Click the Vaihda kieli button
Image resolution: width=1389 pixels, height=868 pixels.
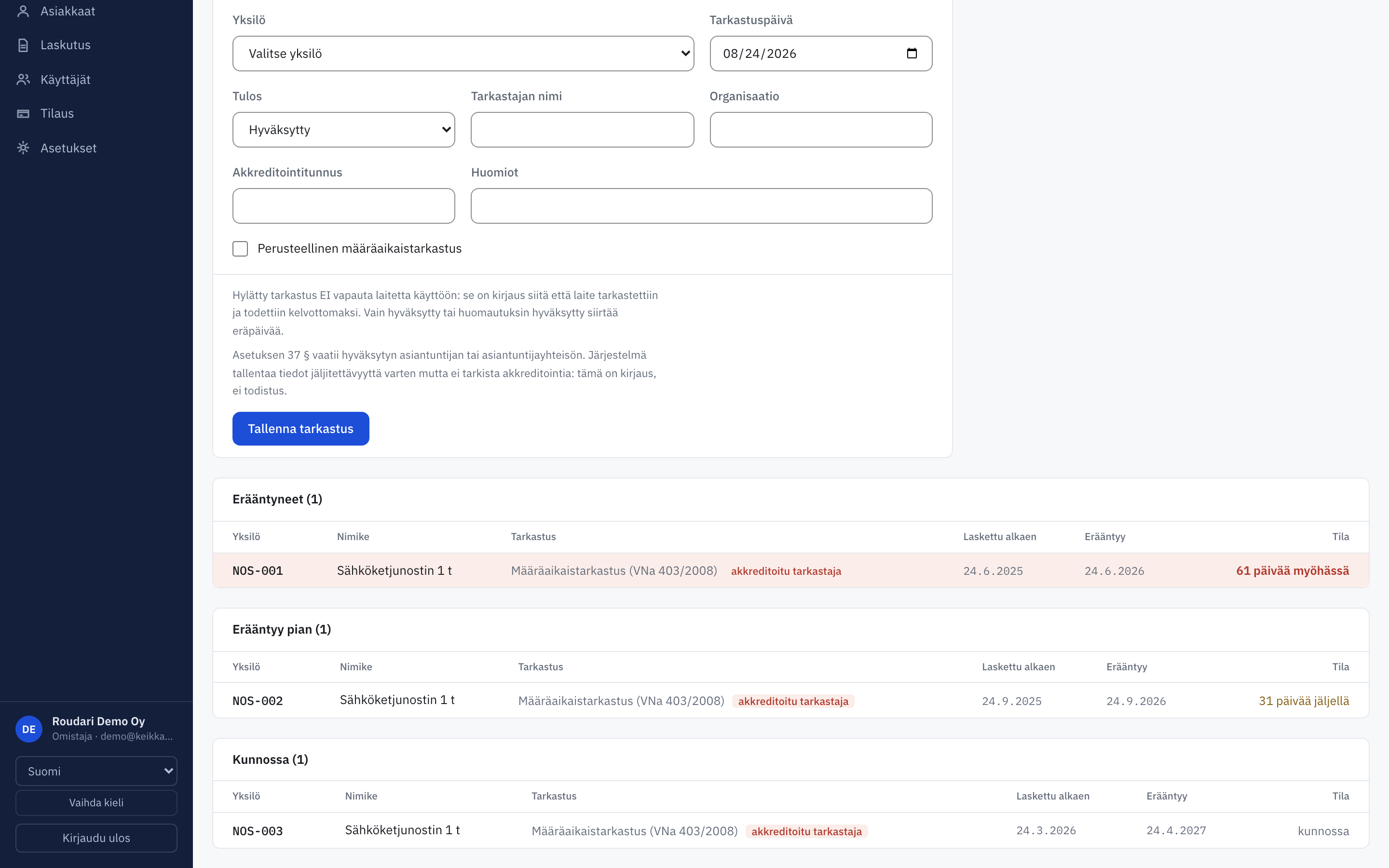[x=96, y=802]
